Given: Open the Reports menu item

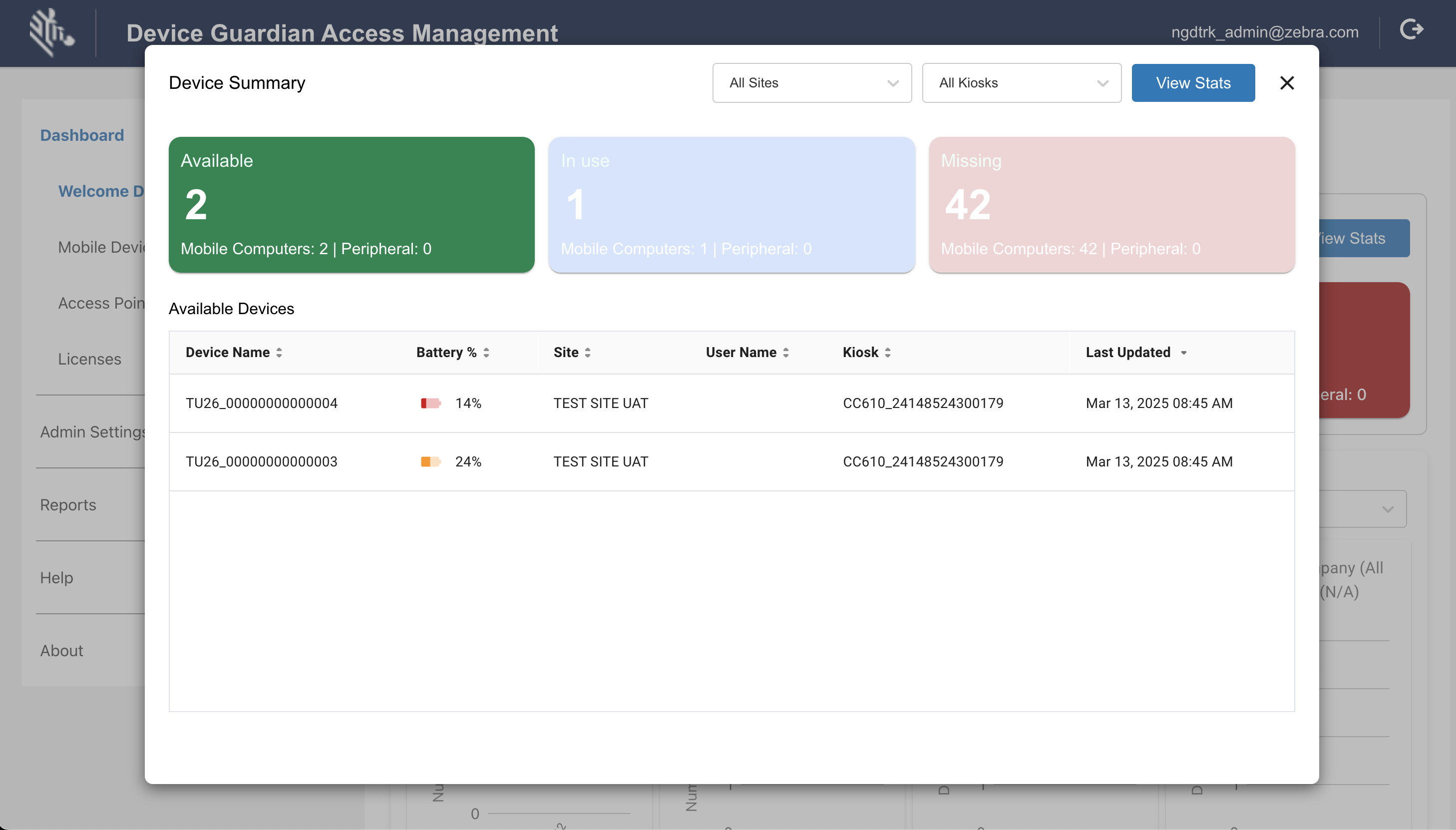Looking at the screenshot, I should click(x=68, y=505).
